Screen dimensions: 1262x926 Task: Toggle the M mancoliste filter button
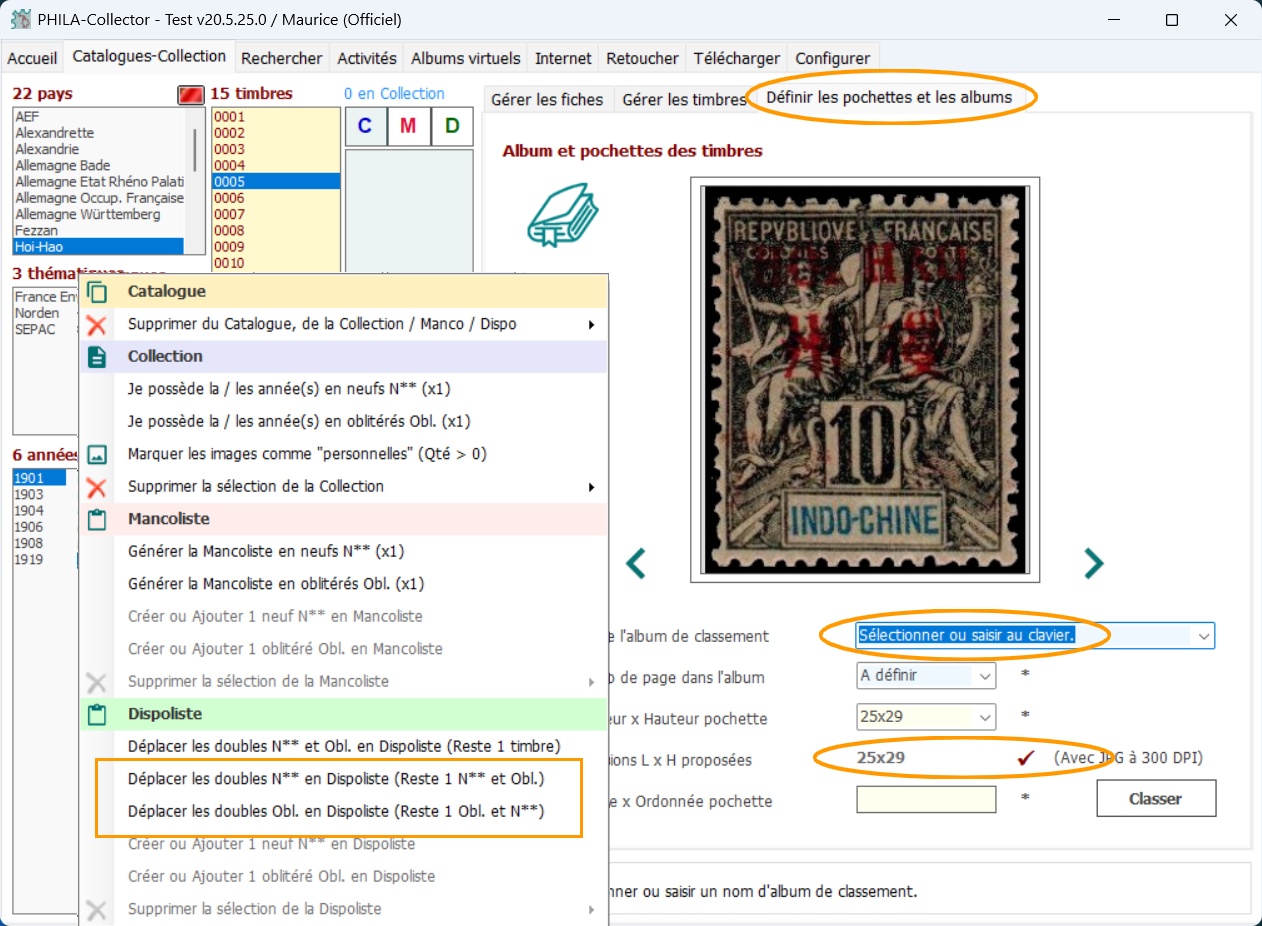point(408,126)
